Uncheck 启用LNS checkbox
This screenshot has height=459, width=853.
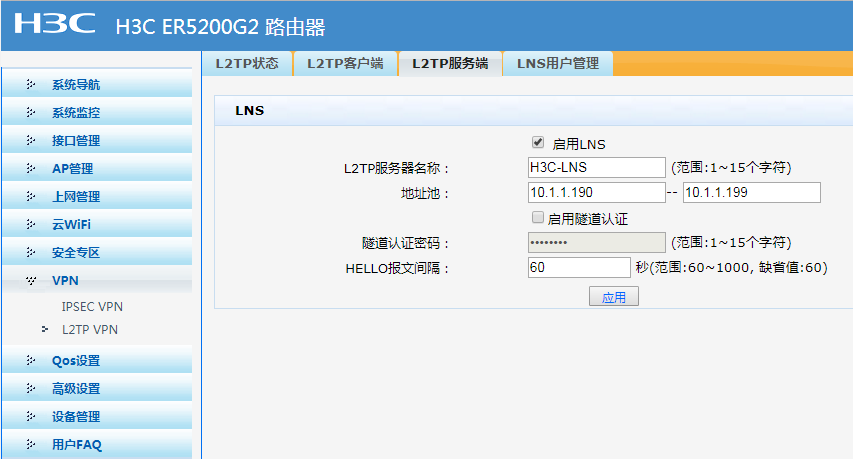coord(538,142)
